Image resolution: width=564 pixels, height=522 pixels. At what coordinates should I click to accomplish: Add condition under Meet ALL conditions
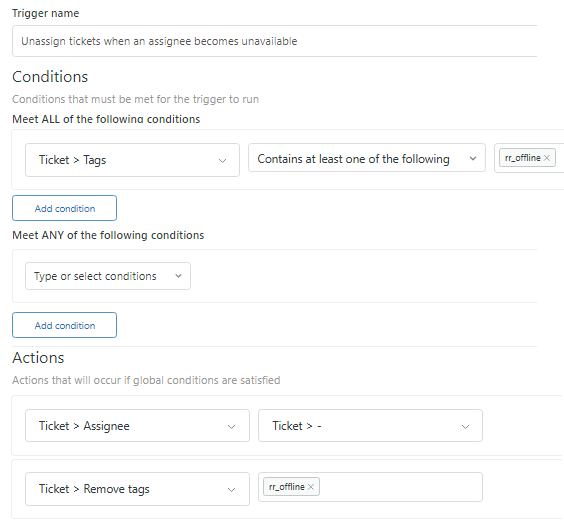pyautogui.click(x=64, y=208)
